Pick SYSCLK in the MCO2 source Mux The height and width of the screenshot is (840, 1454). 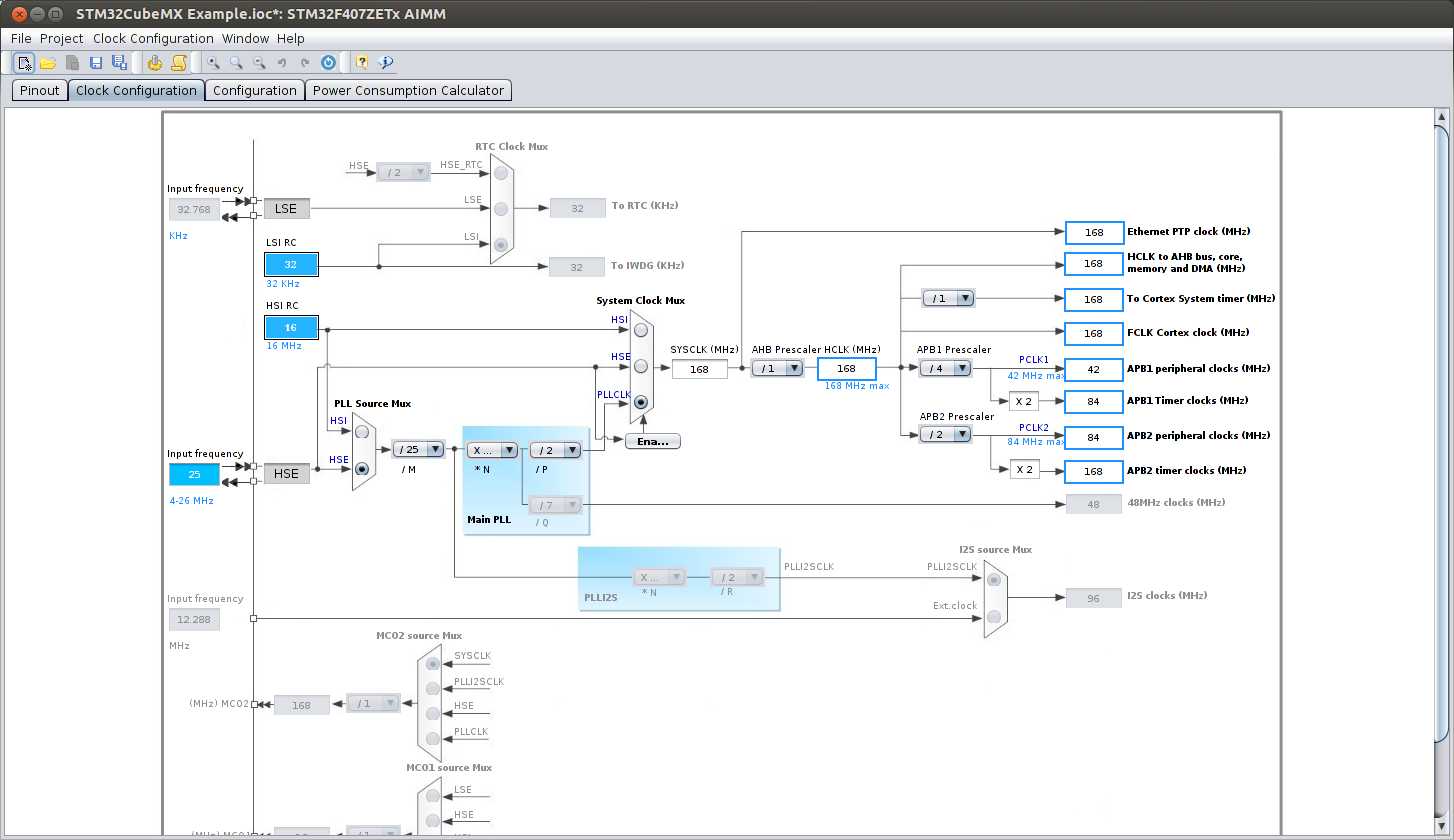(x=432, y=663)
